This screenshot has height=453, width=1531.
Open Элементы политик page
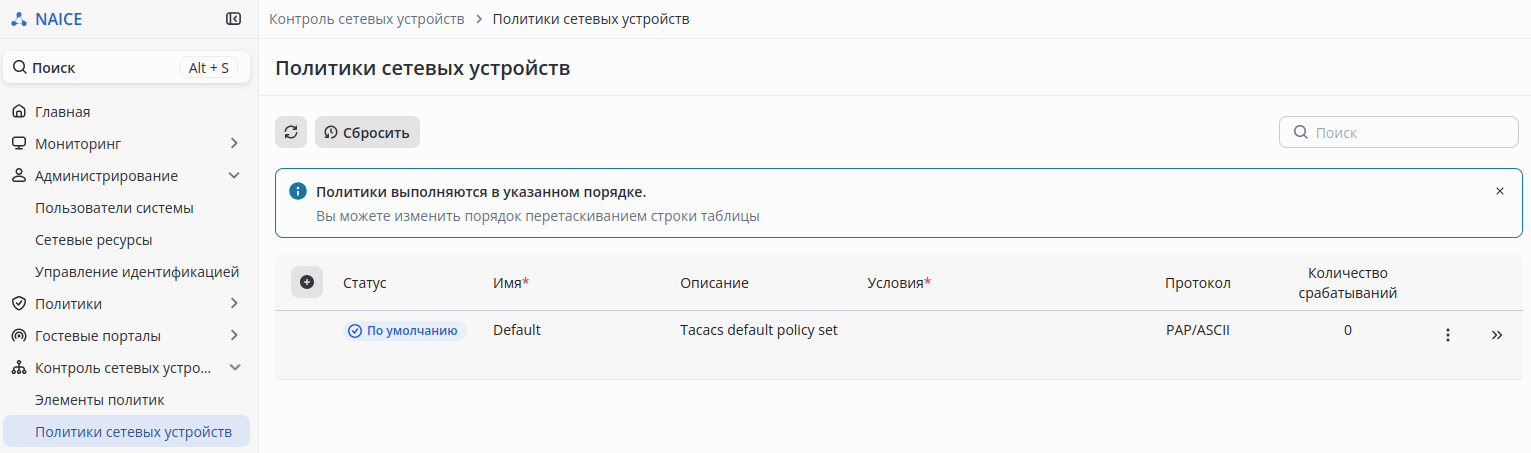(x=100, y=400)
